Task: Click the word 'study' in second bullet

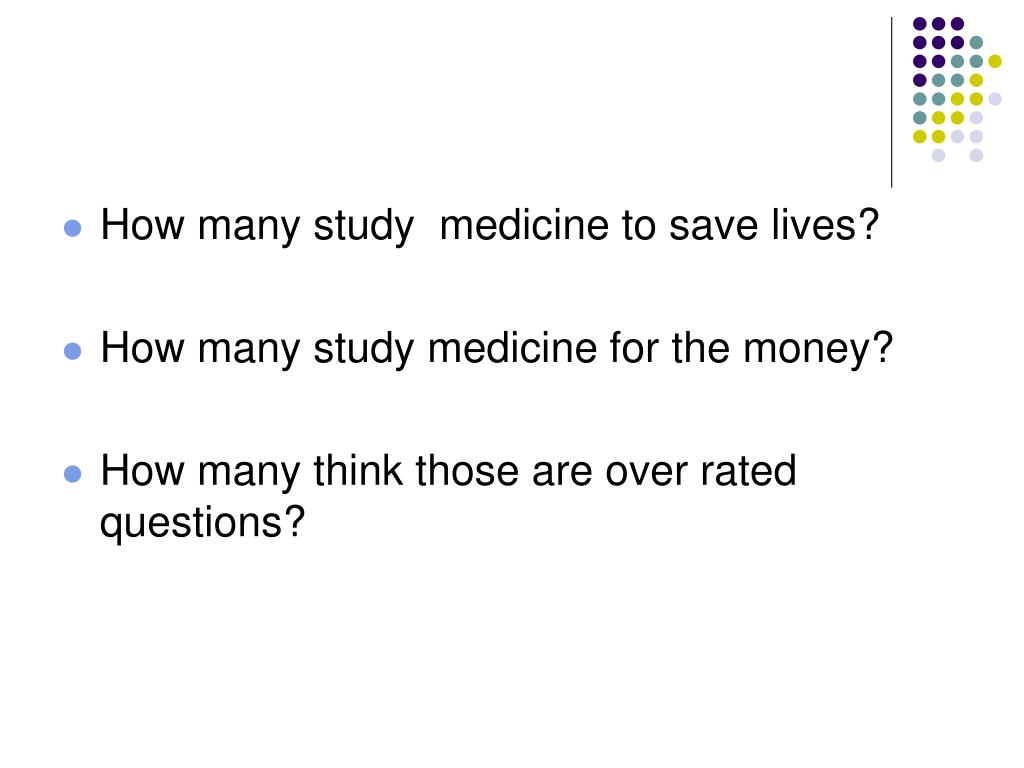Action: pos(364,349)
